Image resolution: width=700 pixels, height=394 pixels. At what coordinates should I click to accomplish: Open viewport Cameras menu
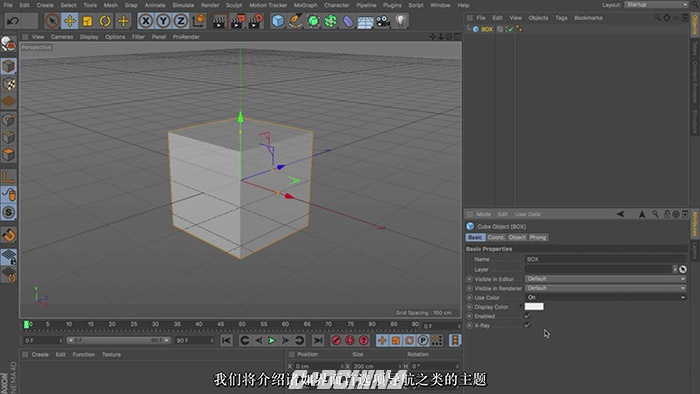(x=62, y=37)
